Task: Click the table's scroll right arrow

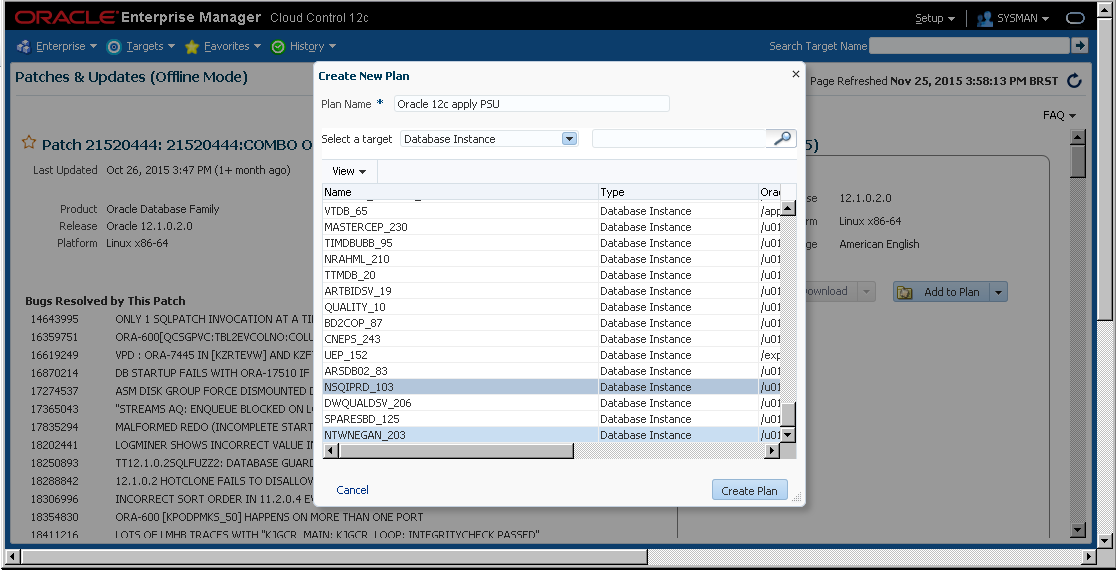Action: click(x=772, y=451)
